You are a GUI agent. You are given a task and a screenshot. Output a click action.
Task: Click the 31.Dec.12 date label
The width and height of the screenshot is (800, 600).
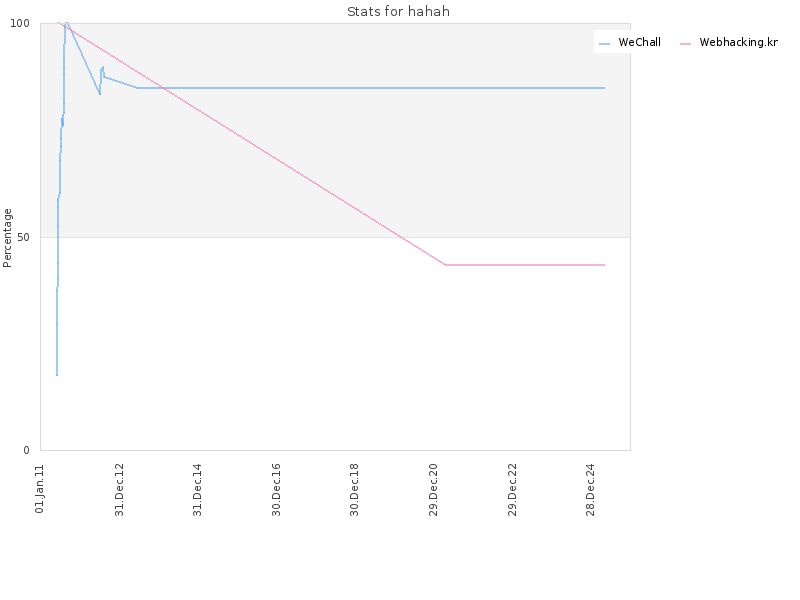coord(119,490)
